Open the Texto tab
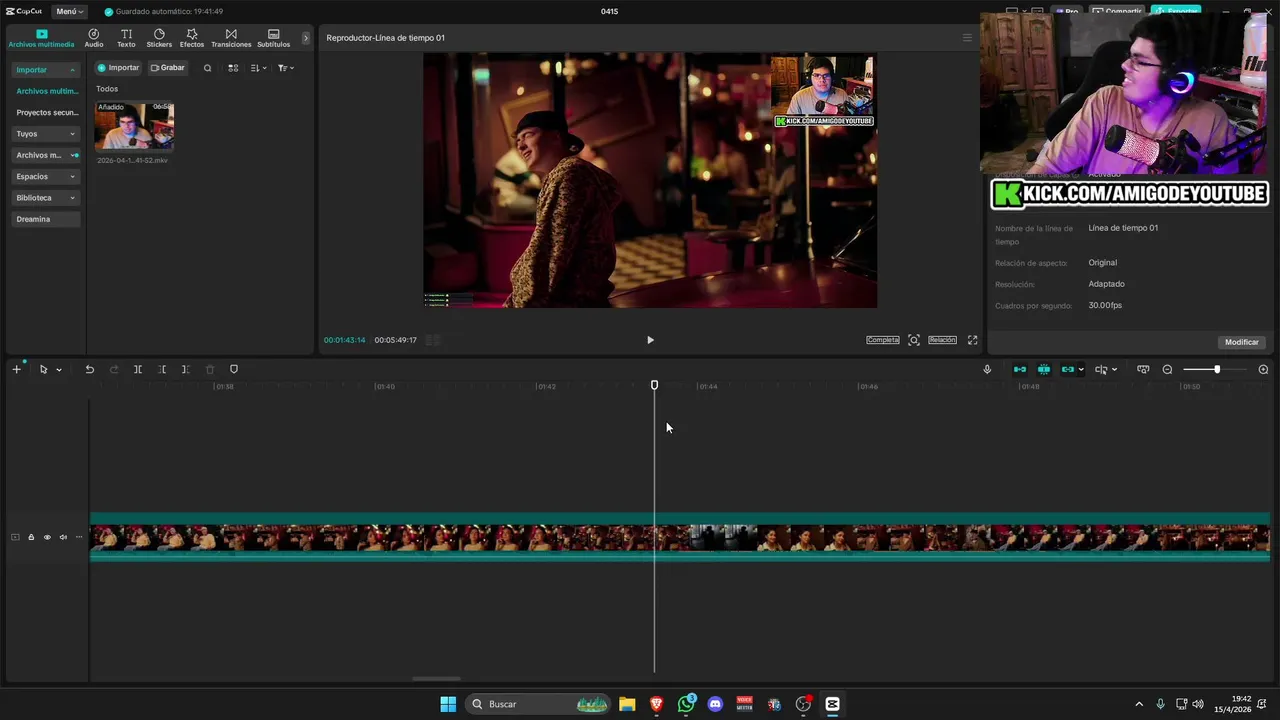The width and height of the screenshot is (1280, 720). (126, 38)
